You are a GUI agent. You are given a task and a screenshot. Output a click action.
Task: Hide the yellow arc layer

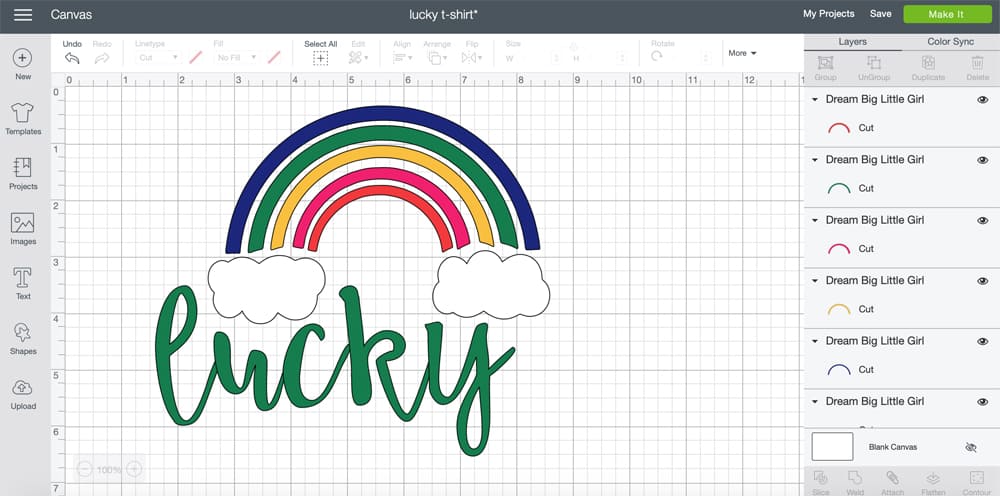(x=983, y=281)
